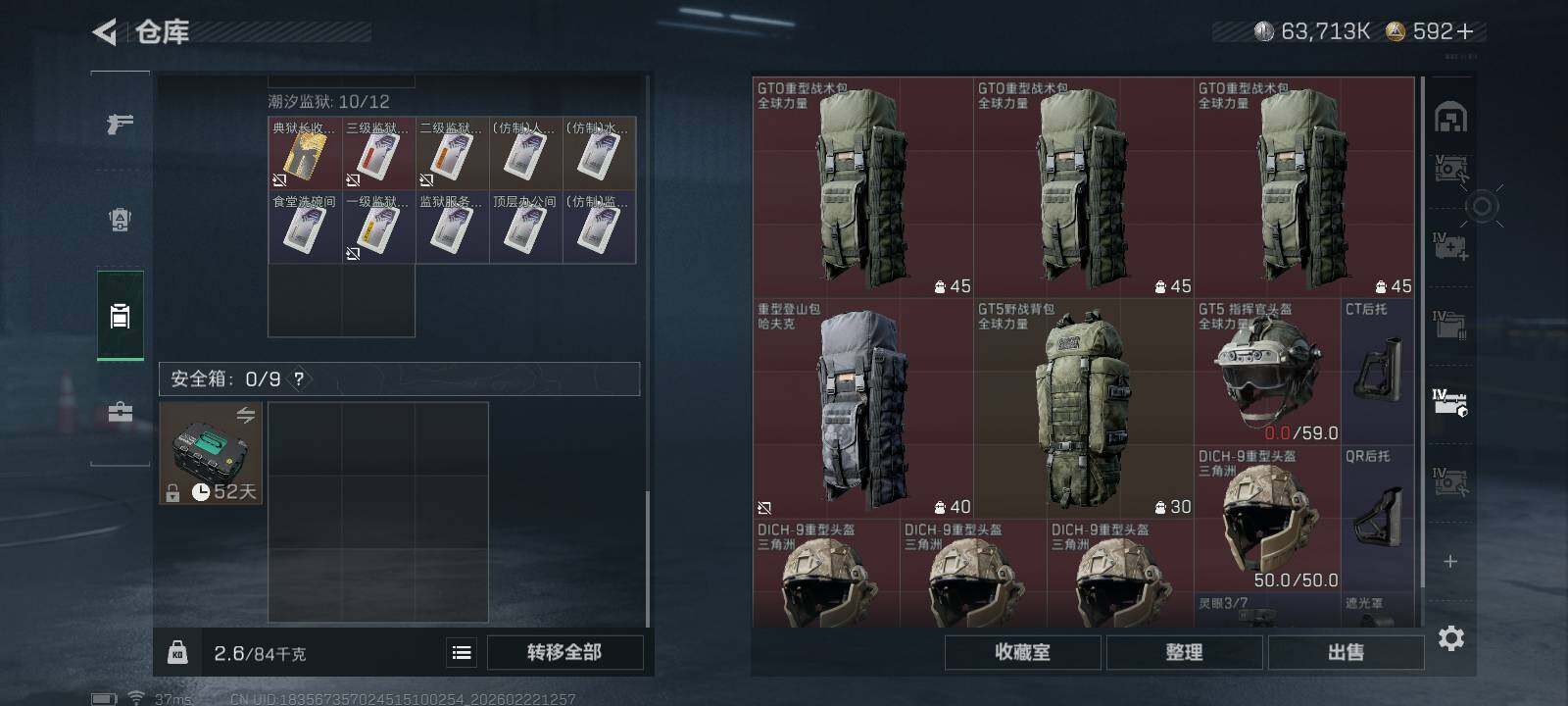This screenshot has width=1568, height=706.
Task: Select the GT5野战背包 item
Action: 1083,409
